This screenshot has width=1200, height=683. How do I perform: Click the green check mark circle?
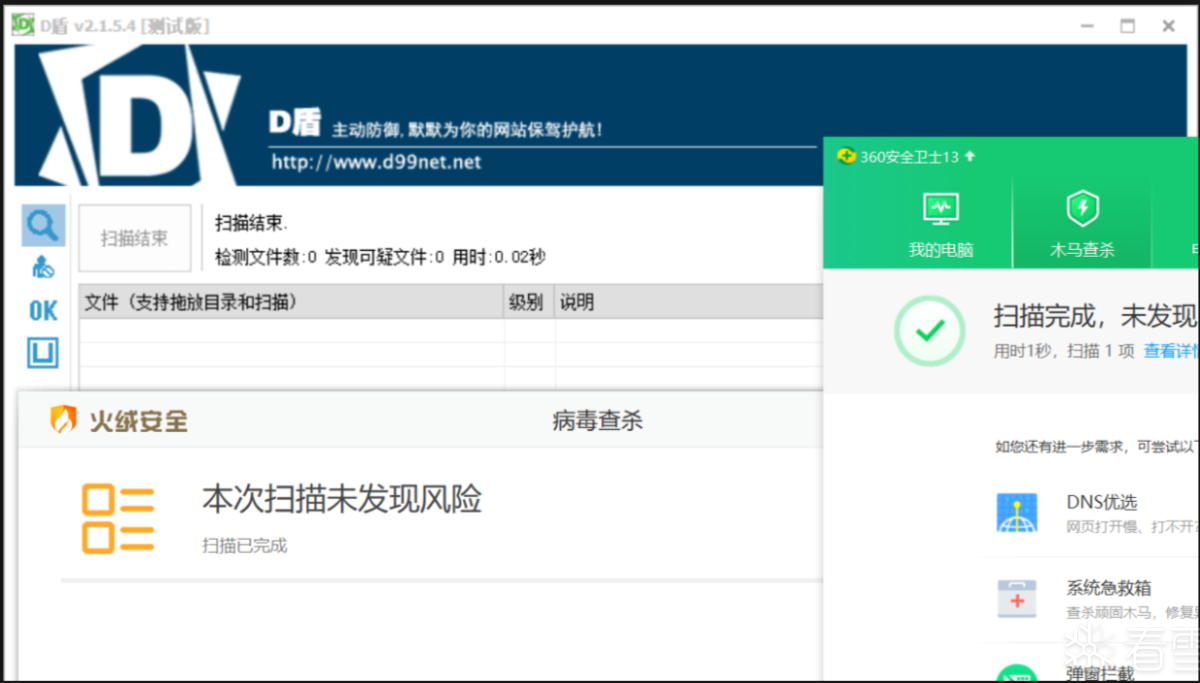click(930, 331)
